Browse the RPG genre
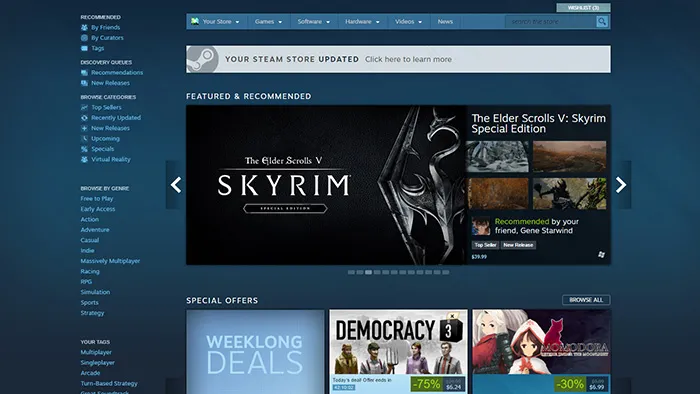Screen dimensions: 700x394 pyautogui.click(x=86, y=282)
